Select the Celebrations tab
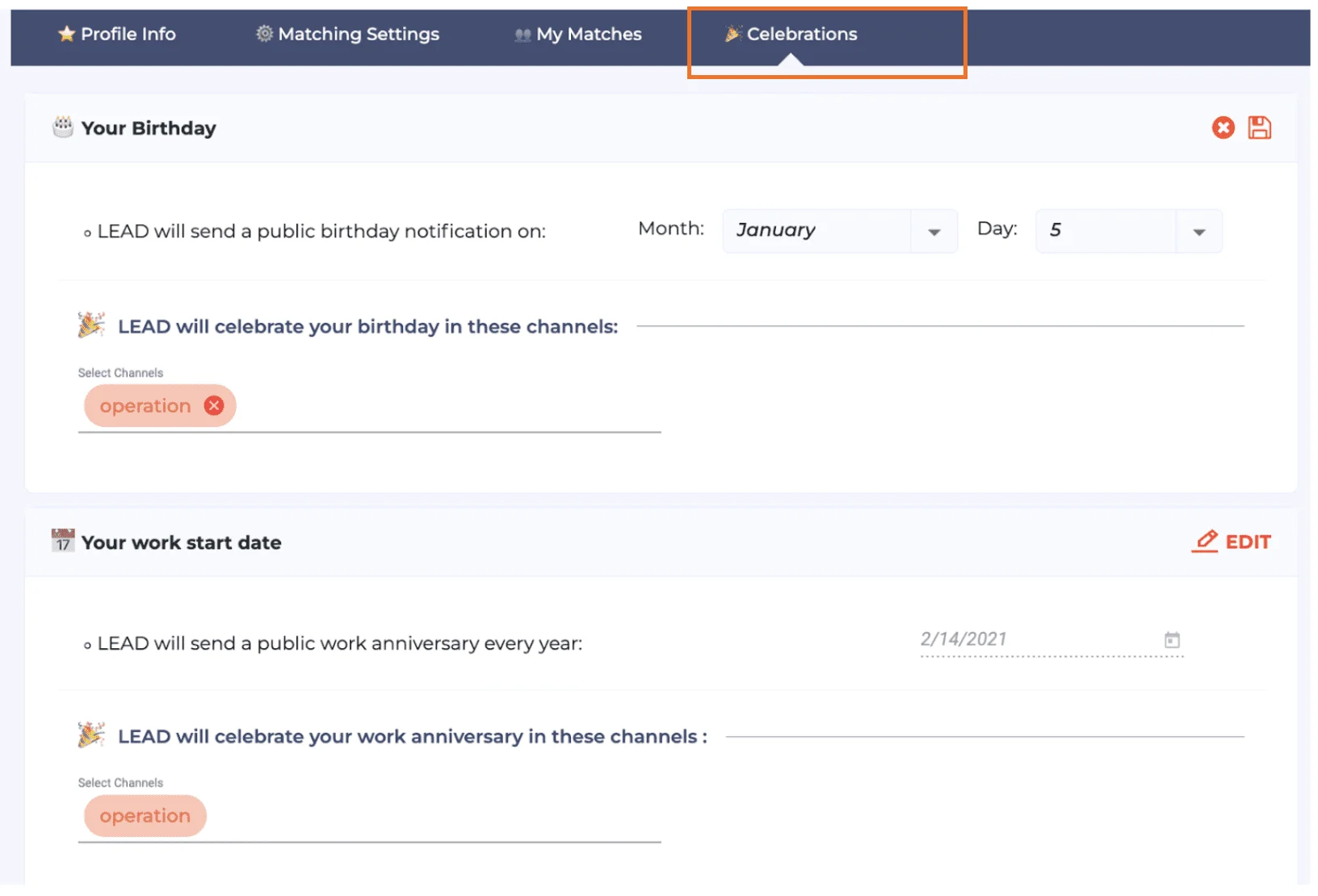1318x896 pixels. tap(791, 34)
